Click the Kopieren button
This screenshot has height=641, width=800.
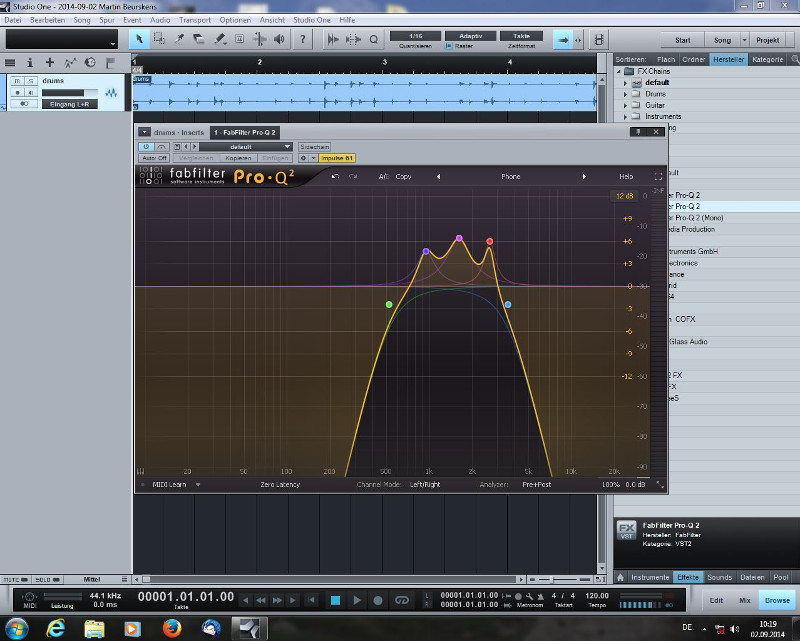(x=238, y=158)
